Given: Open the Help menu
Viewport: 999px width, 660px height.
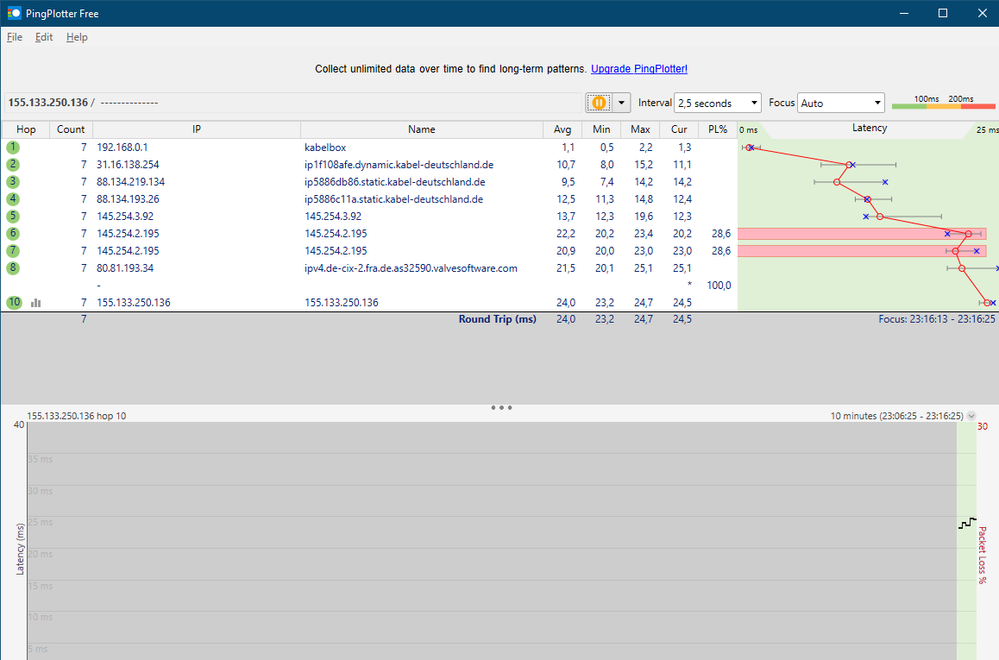Looking at the screenshot, I should coord(76,37).
